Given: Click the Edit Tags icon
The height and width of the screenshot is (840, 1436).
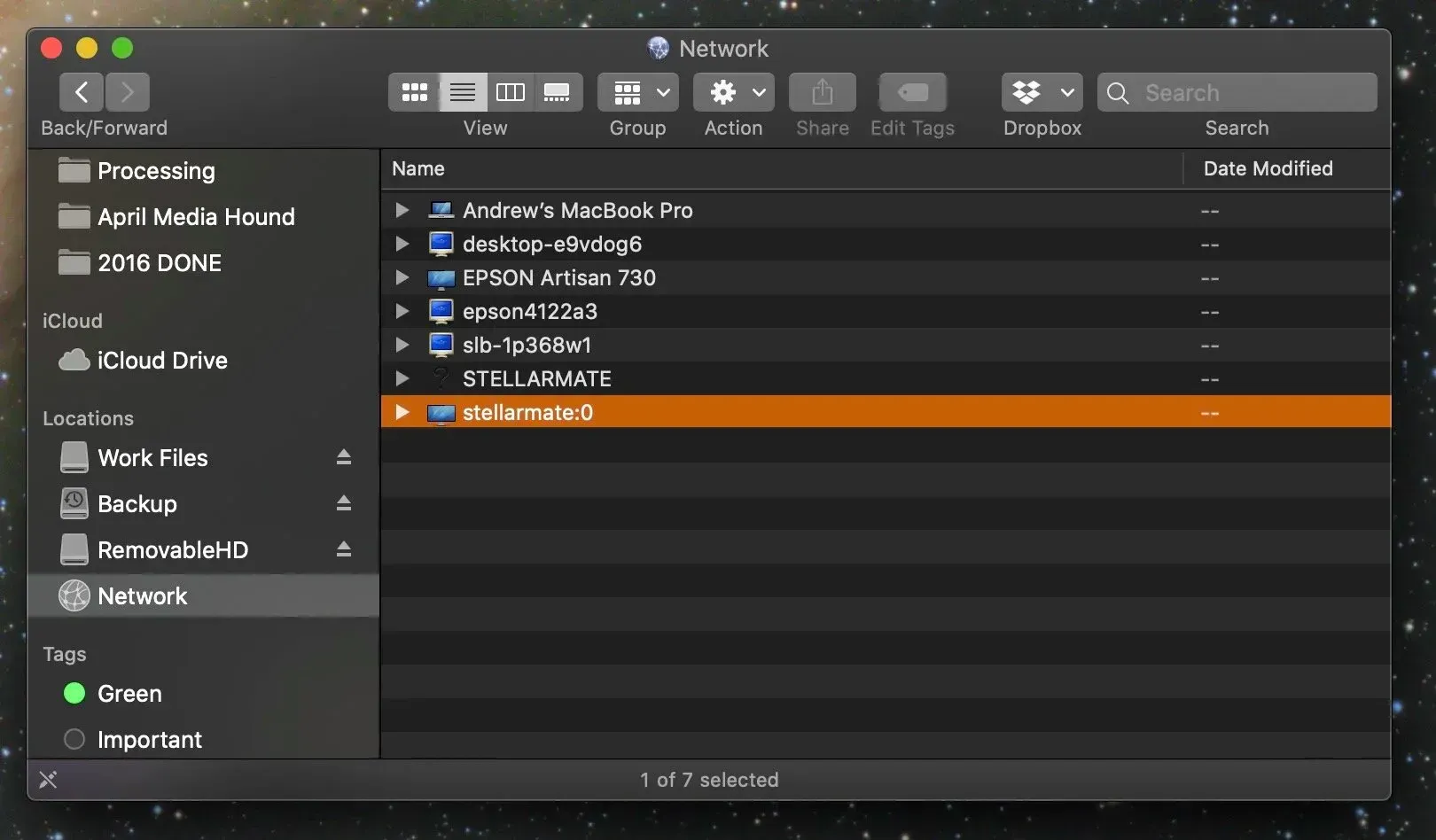Looking at the screenshot, I should pos(911,92).
